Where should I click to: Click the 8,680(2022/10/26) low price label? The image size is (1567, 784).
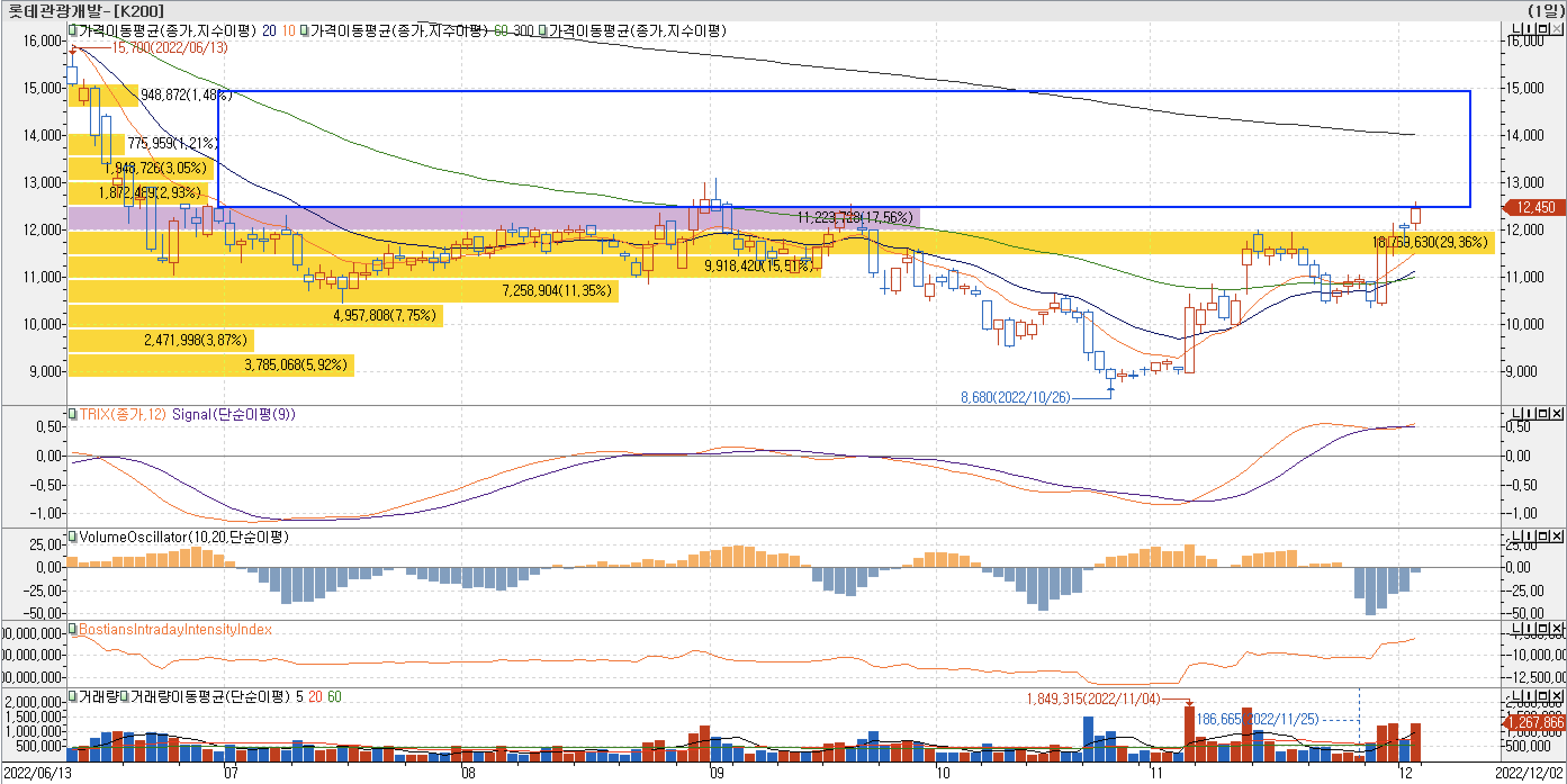click(1015, 397)
